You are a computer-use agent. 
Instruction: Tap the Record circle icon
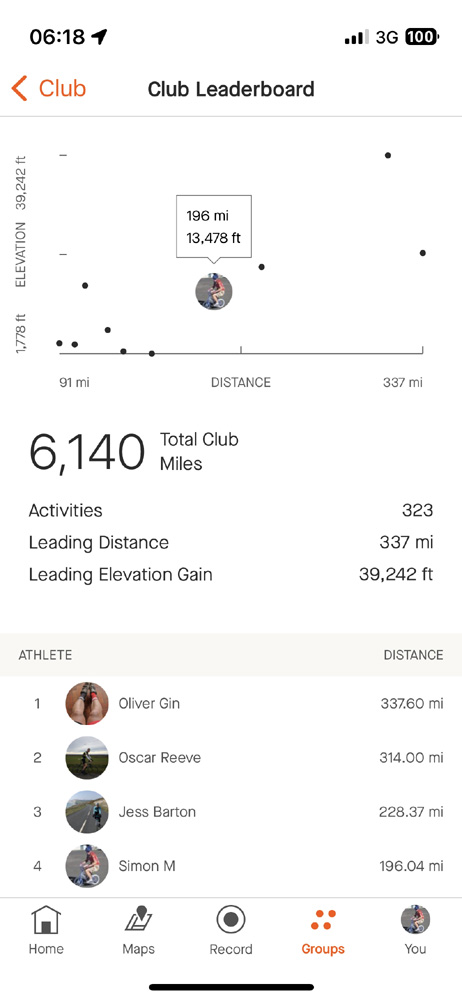tap(231, 920)
